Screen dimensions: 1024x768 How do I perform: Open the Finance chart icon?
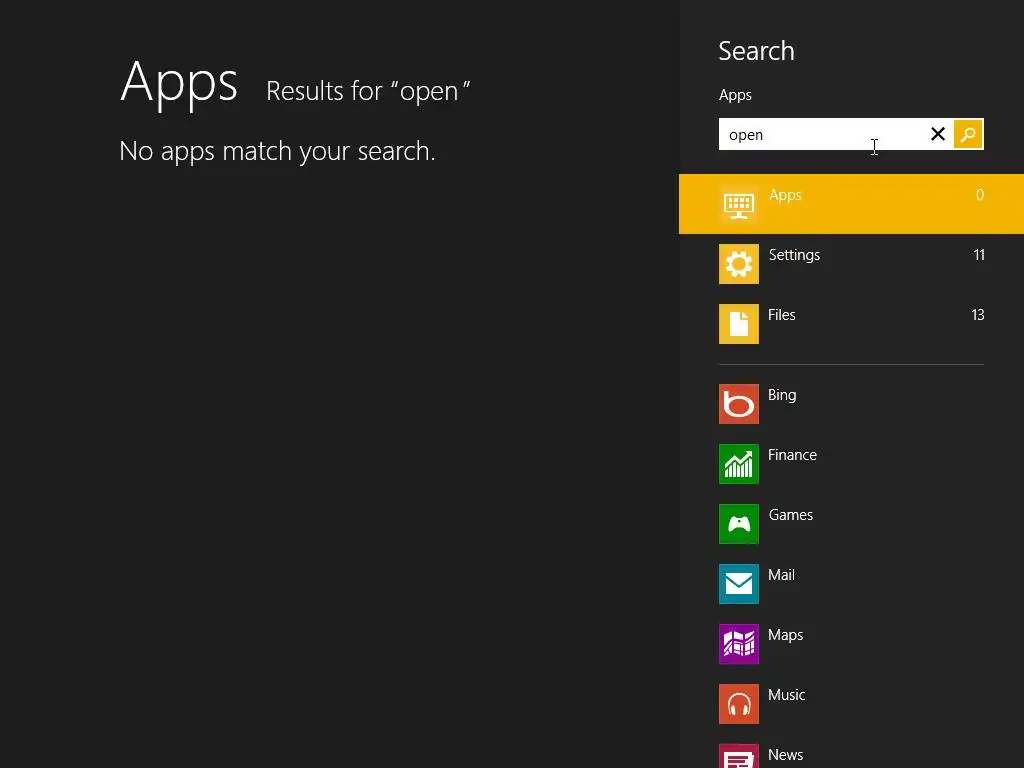click(x=739, y=464)
